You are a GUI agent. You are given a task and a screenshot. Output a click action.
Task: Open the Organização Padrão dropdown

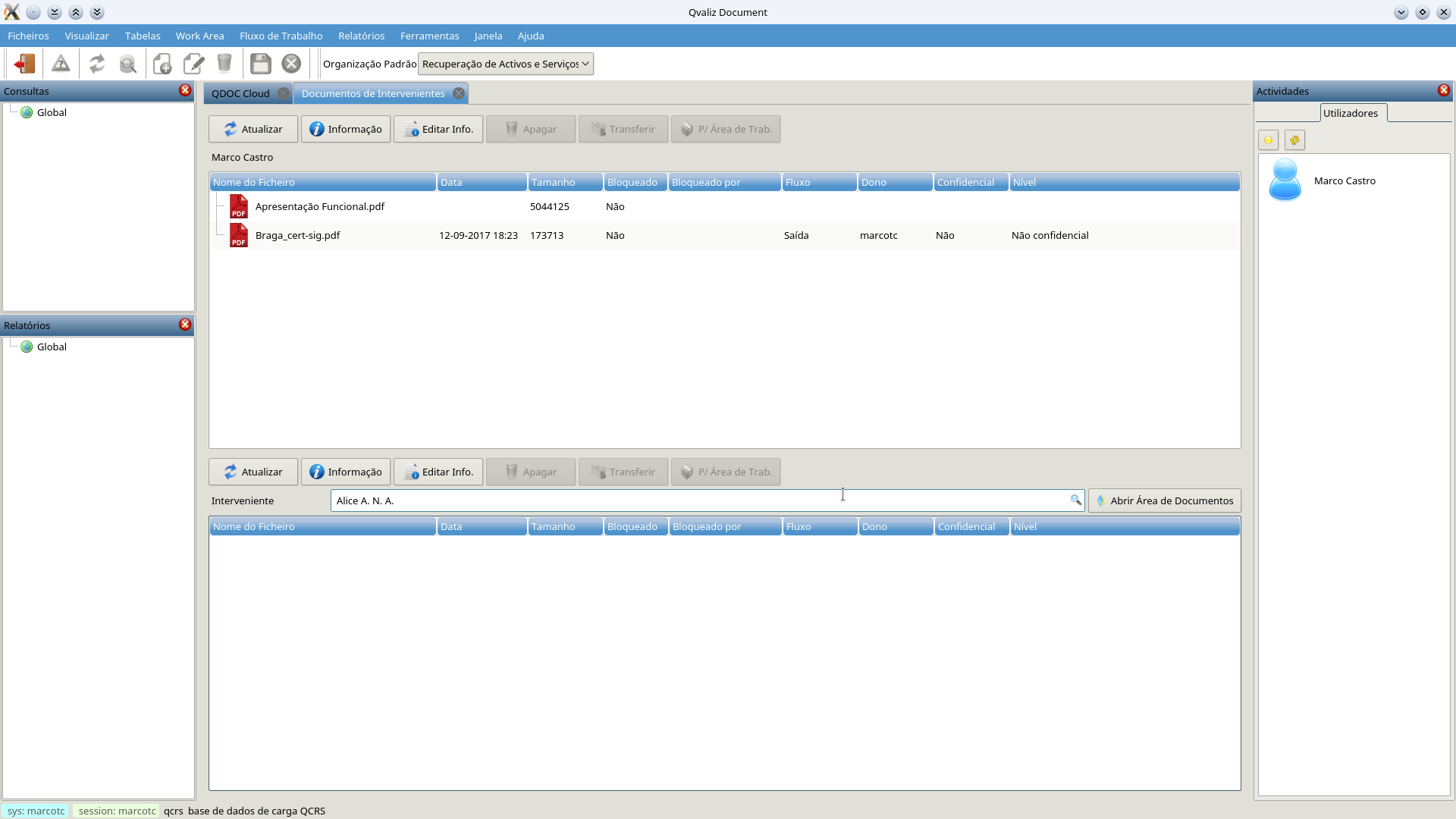pyautogui.click(x=505, y=64)
